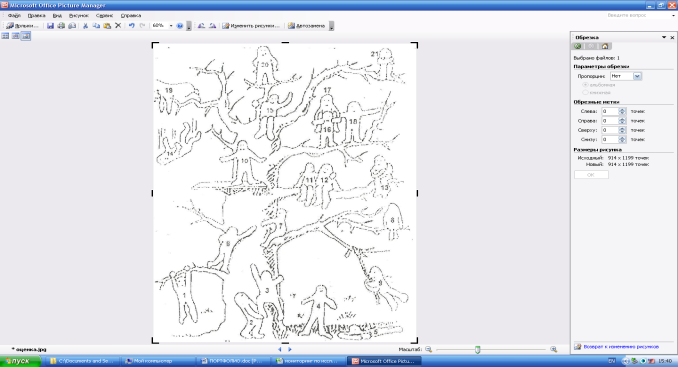Cut with the scissors icon

[85, 26]
